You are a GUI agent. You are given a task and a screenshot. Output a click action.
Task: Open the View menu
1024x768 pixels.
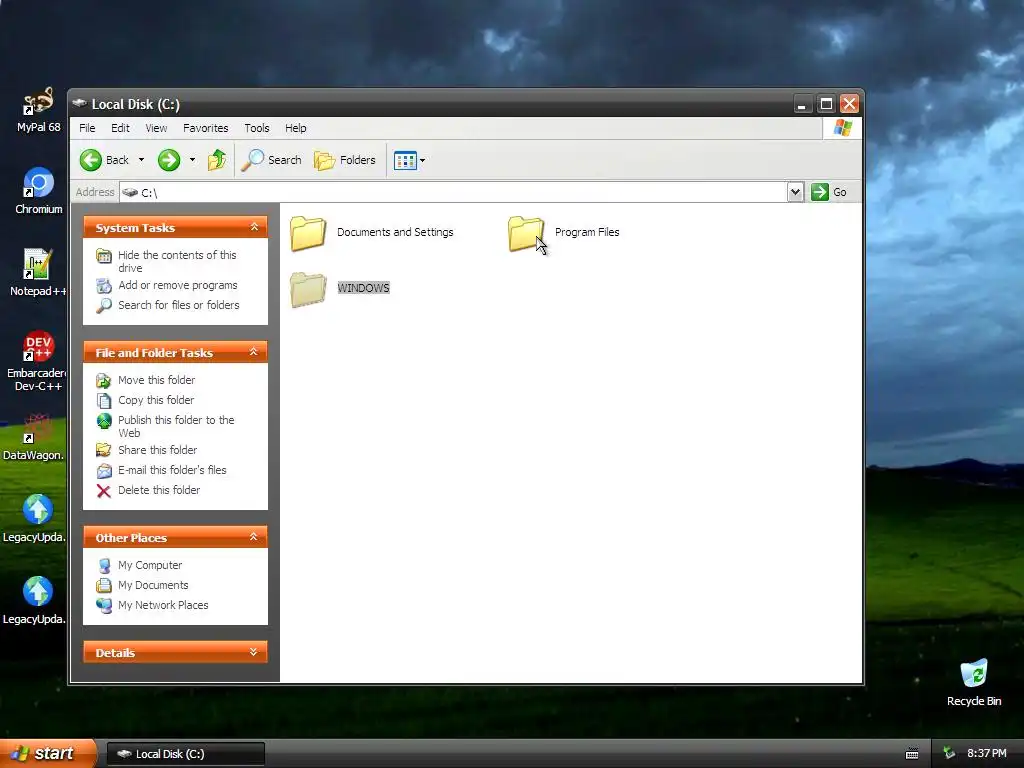156,128
